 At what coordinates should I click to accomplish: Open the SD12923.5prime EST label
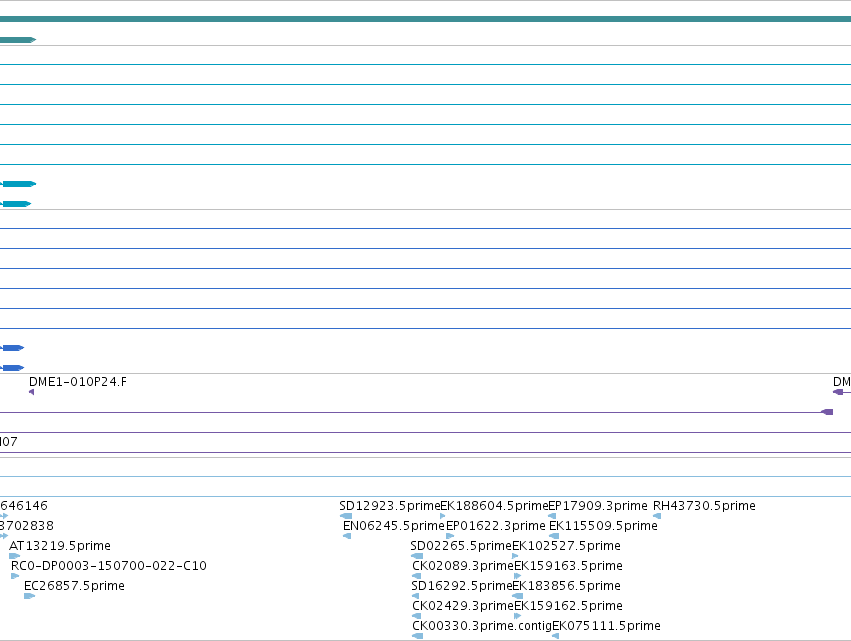pos(390,506)
